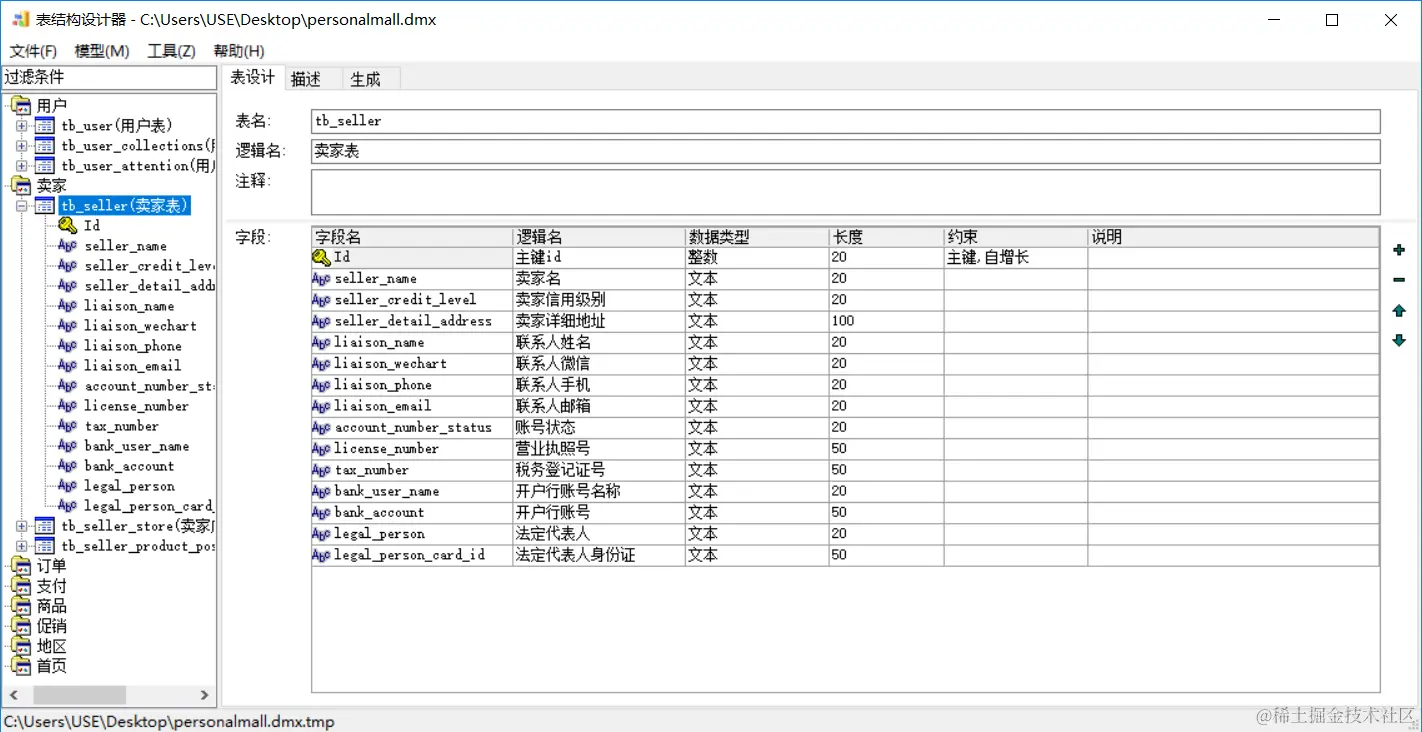Image resolution: width=1422 pixels, height=732 pixels.
Task: Click the Abc icon of the seller_name grid row
Action: click(x=322, y=279)
